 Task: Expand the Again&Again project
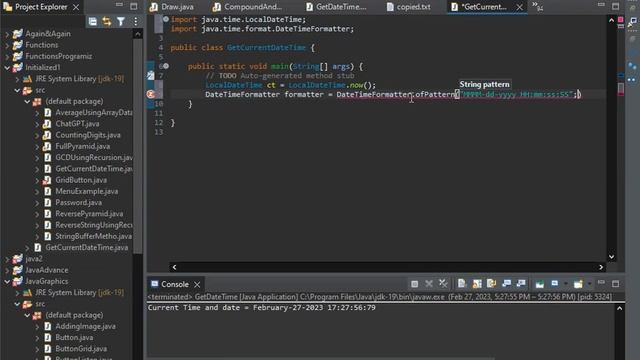[7, 34]
